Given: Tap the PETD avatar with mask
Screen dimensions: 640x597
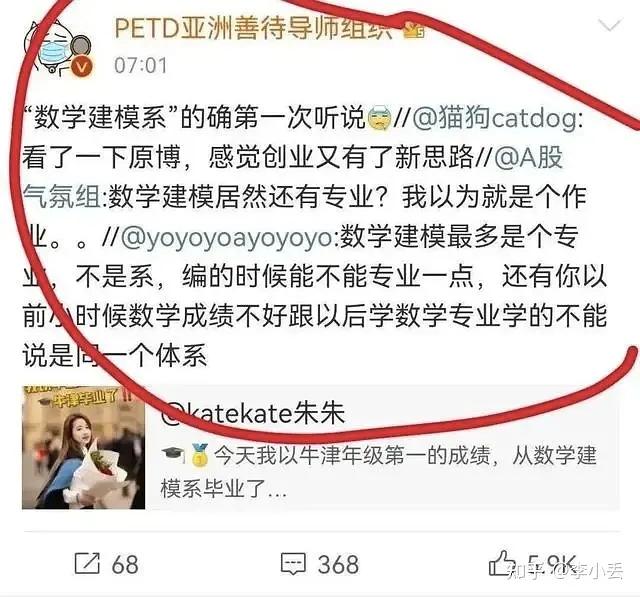Looking at the screenshot, I should click(57, 48).
